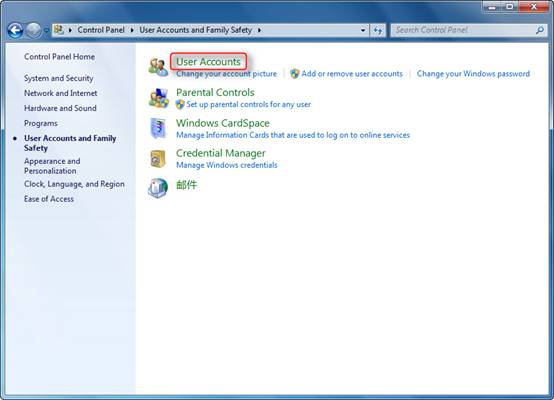This screenshot has width=554, height=400.
Task: Go to Network and Internet
Action: point(60,93)
